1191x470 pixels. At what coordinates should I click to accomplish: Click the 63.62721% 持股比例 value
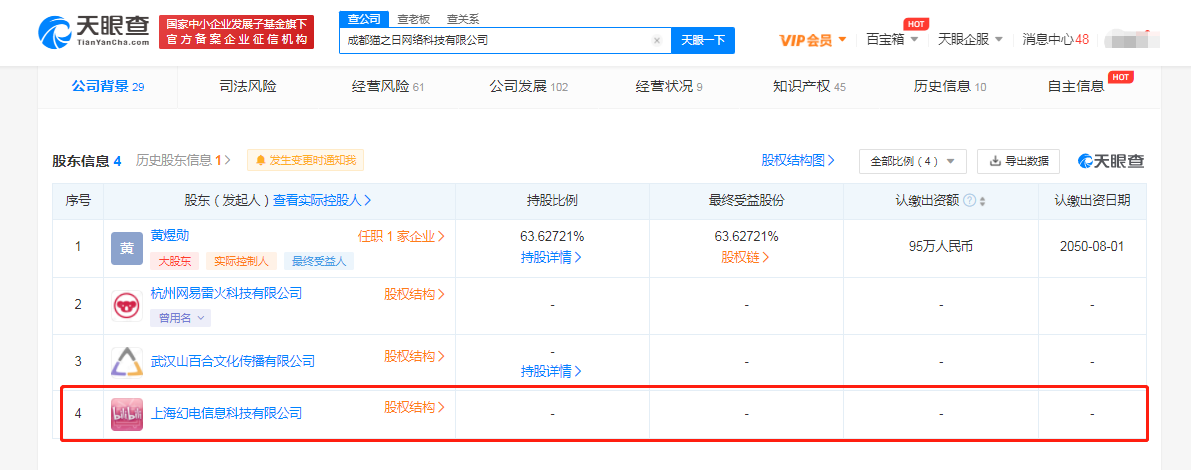coord(552,236)
